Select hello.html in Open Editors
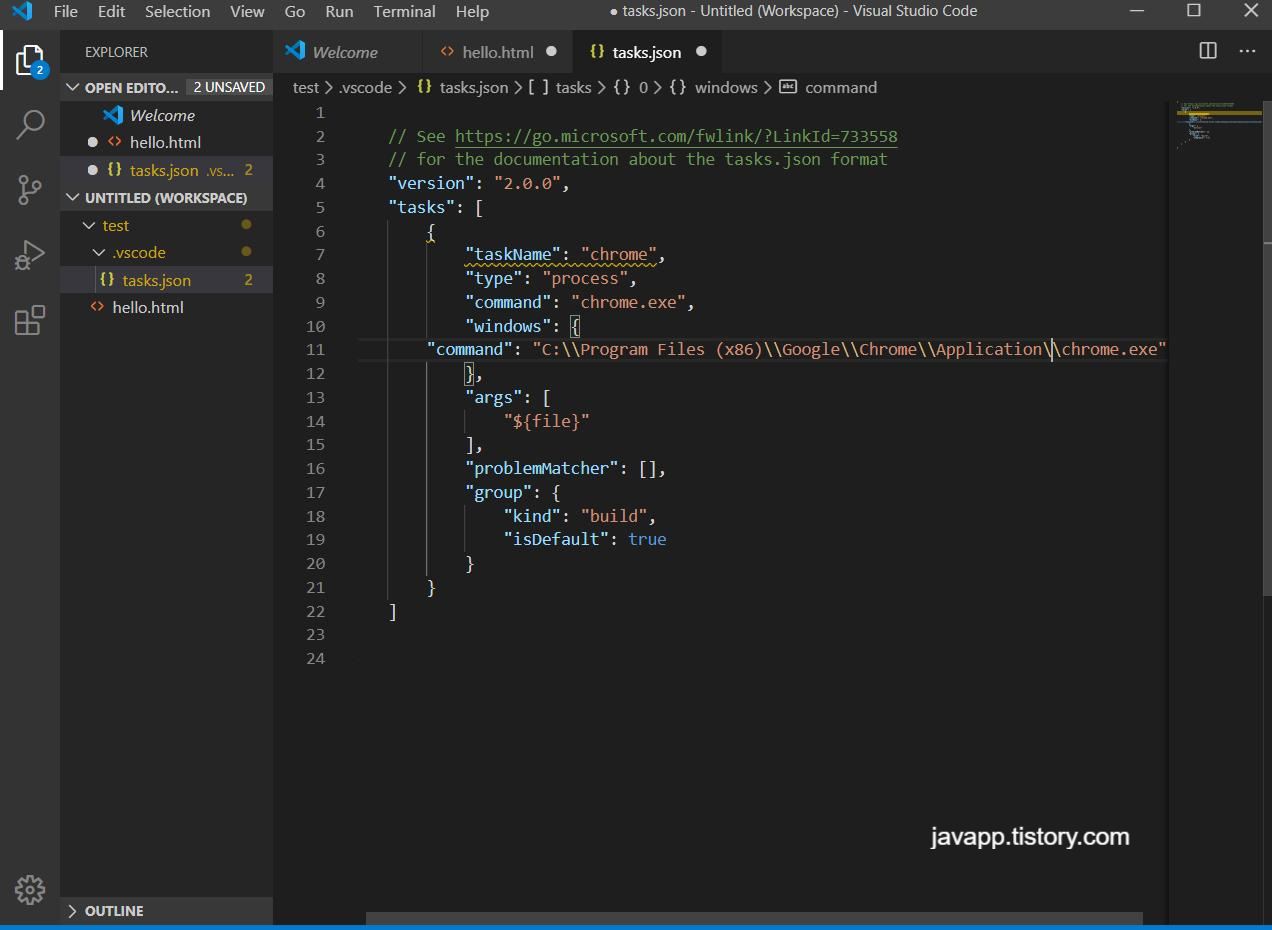Viewport: 1272px width, 930px height. (165, 142)
